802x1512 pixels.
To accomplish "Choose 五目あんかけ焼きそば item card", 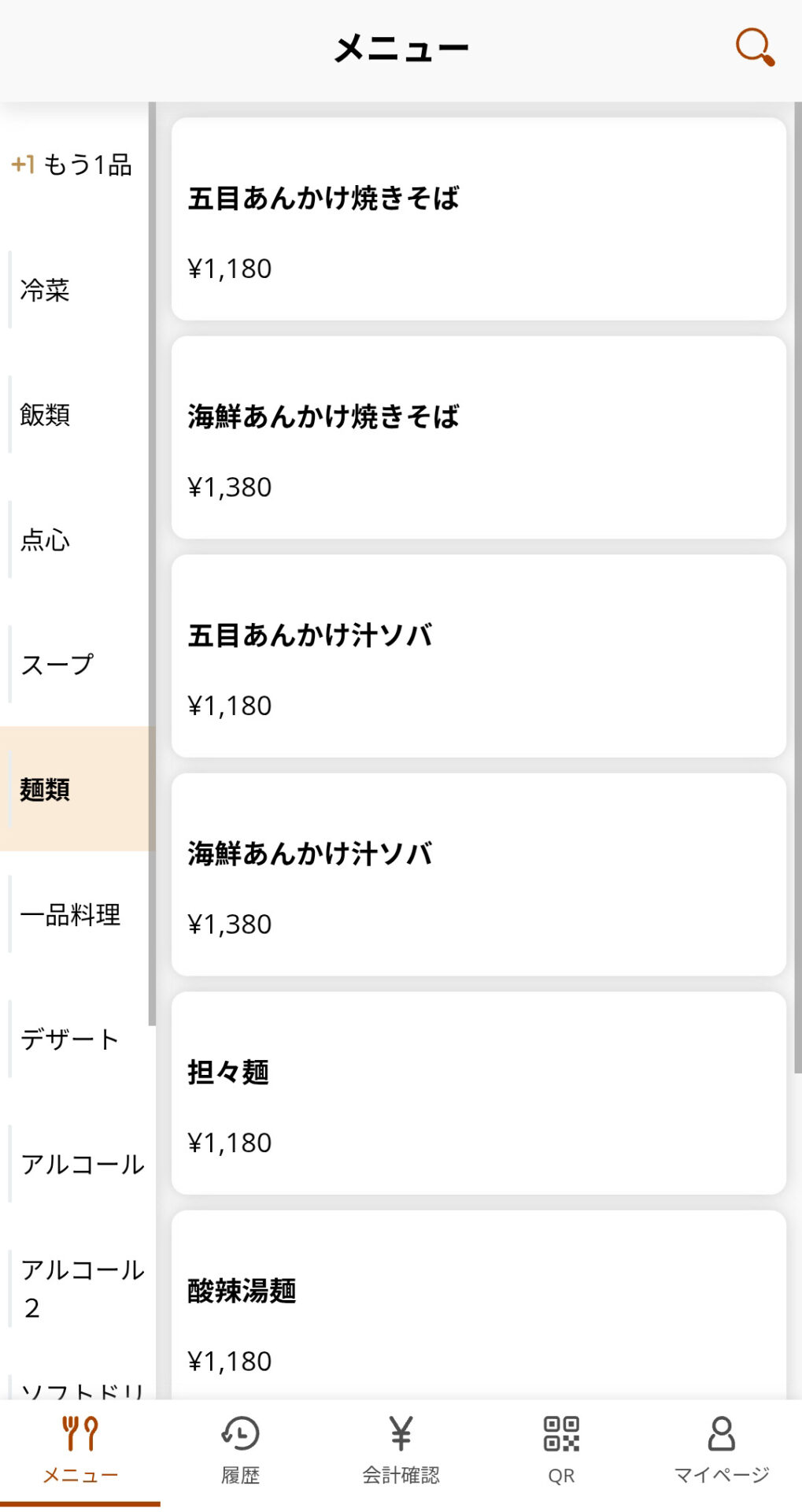I will point(479,219).
